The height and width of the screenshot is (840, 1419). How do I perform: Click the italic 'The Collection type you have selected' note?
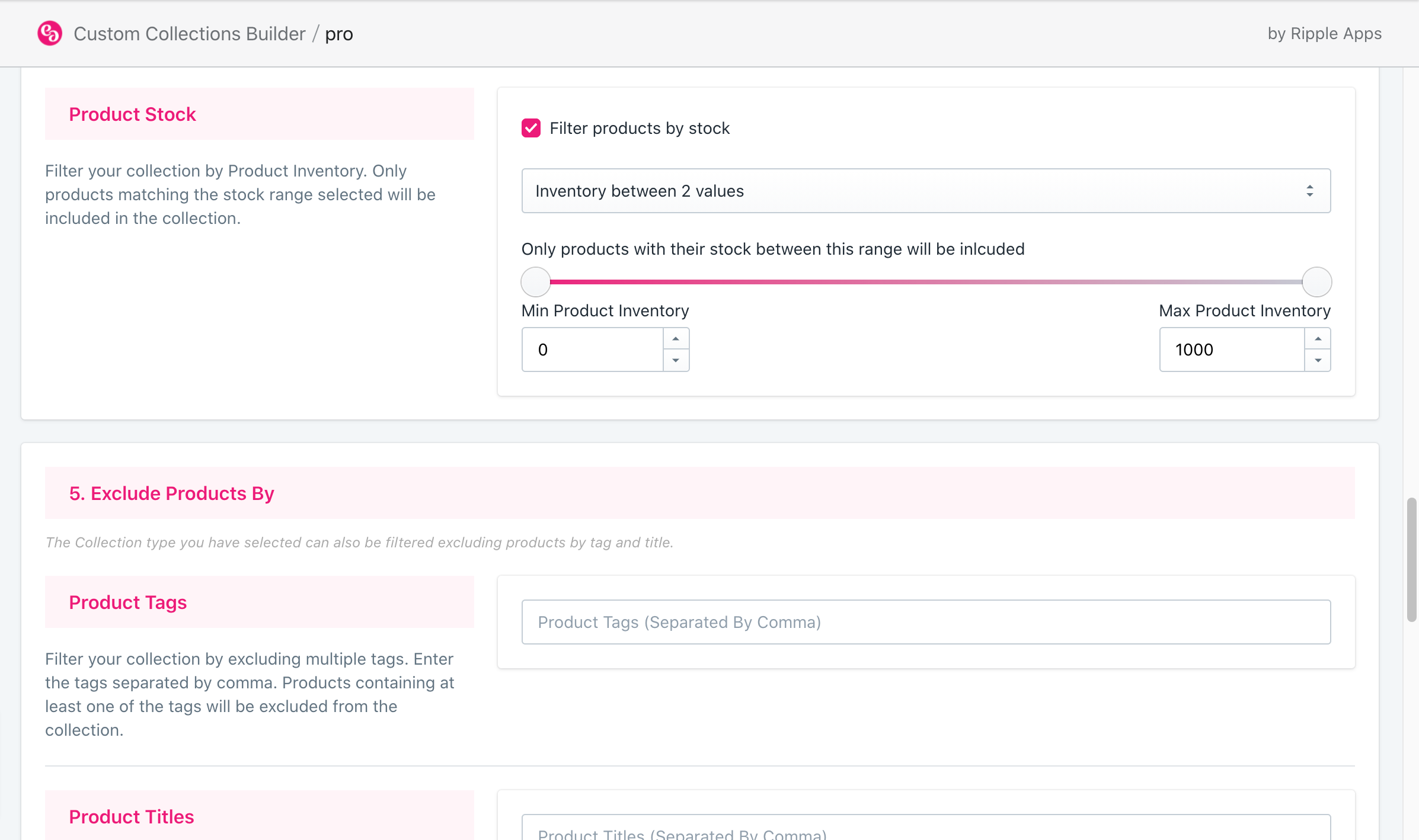[x=359, y=542]
